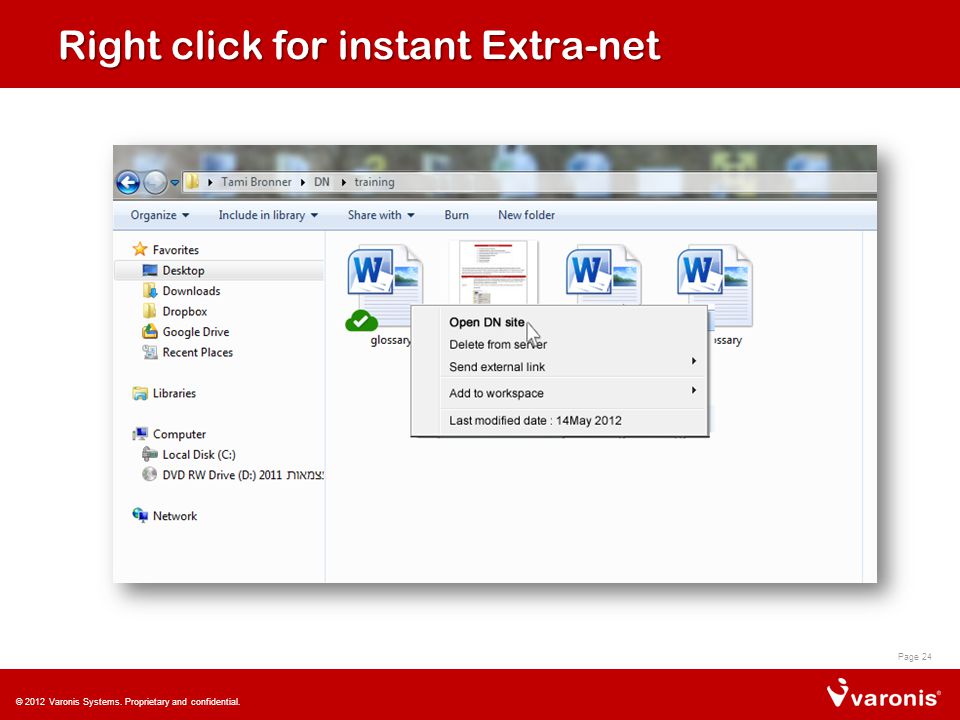Click the Varonis logo in footer
Image resolution: width=960 pixels, height=720 pixels.
point(883,694)
